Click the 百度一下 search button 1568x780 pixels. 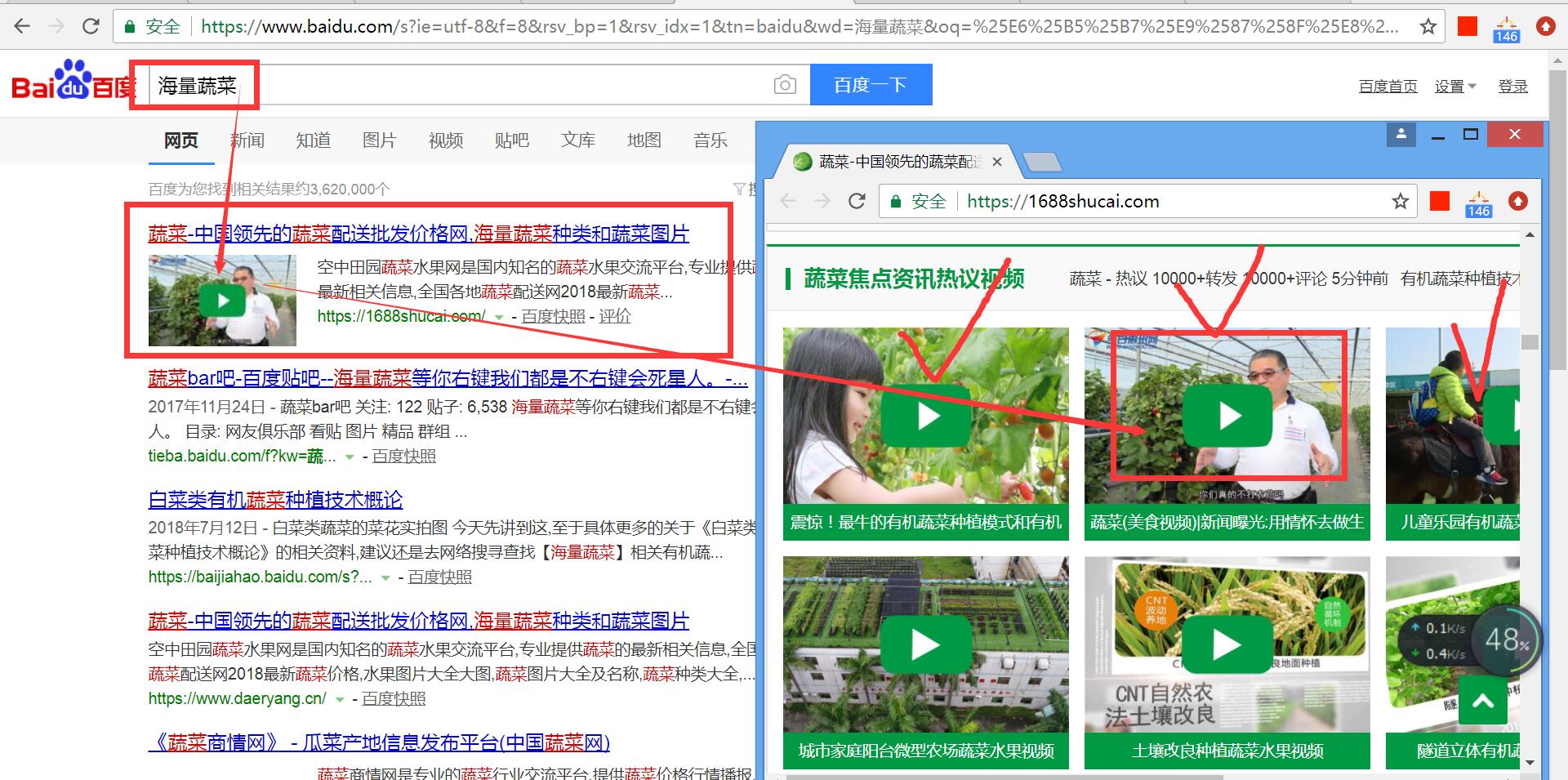point(871,84)
